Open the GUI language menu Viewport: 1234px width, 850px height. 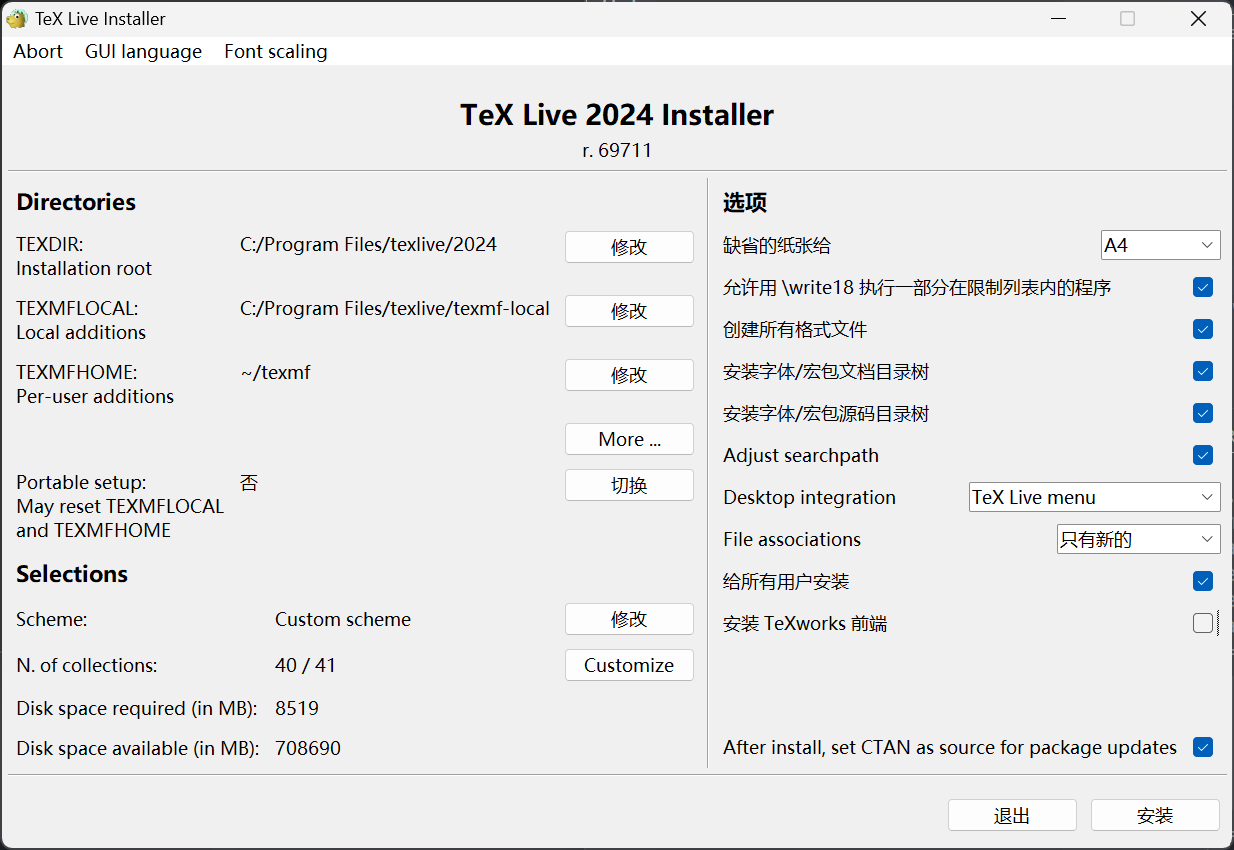(143, 51)
